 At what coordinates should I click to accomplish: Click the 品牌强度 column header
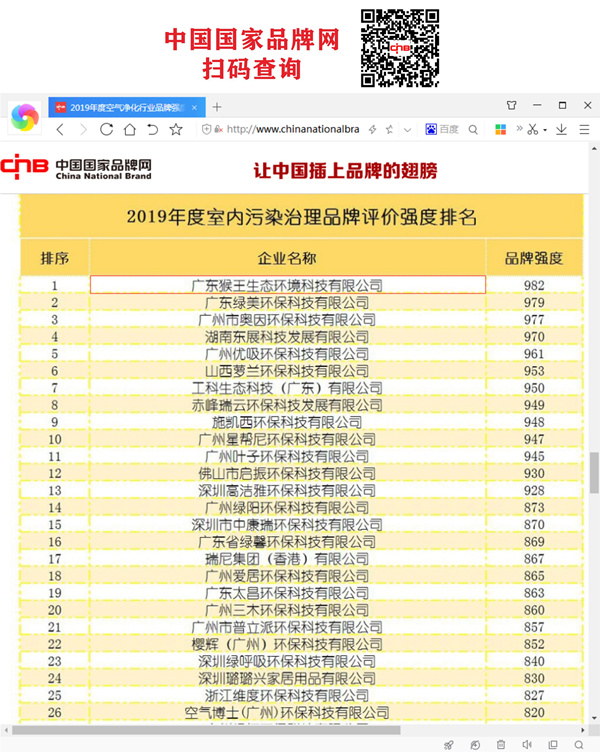(534, 258)
